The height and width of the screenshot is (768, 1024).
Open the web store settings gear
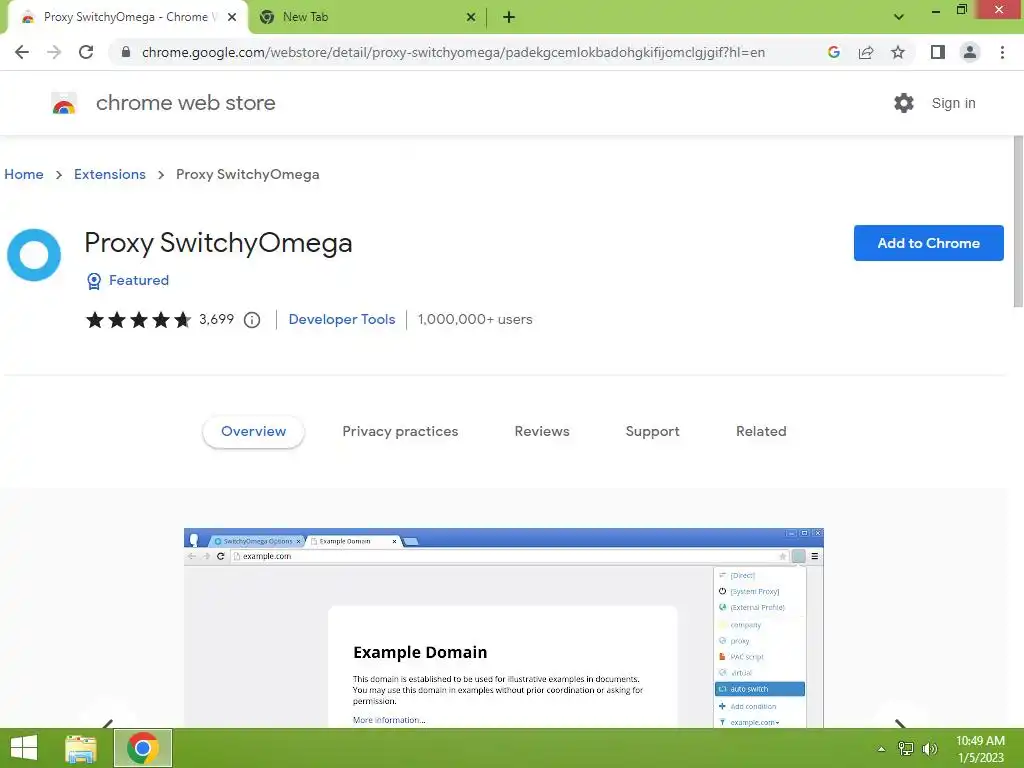coord(904,103)
